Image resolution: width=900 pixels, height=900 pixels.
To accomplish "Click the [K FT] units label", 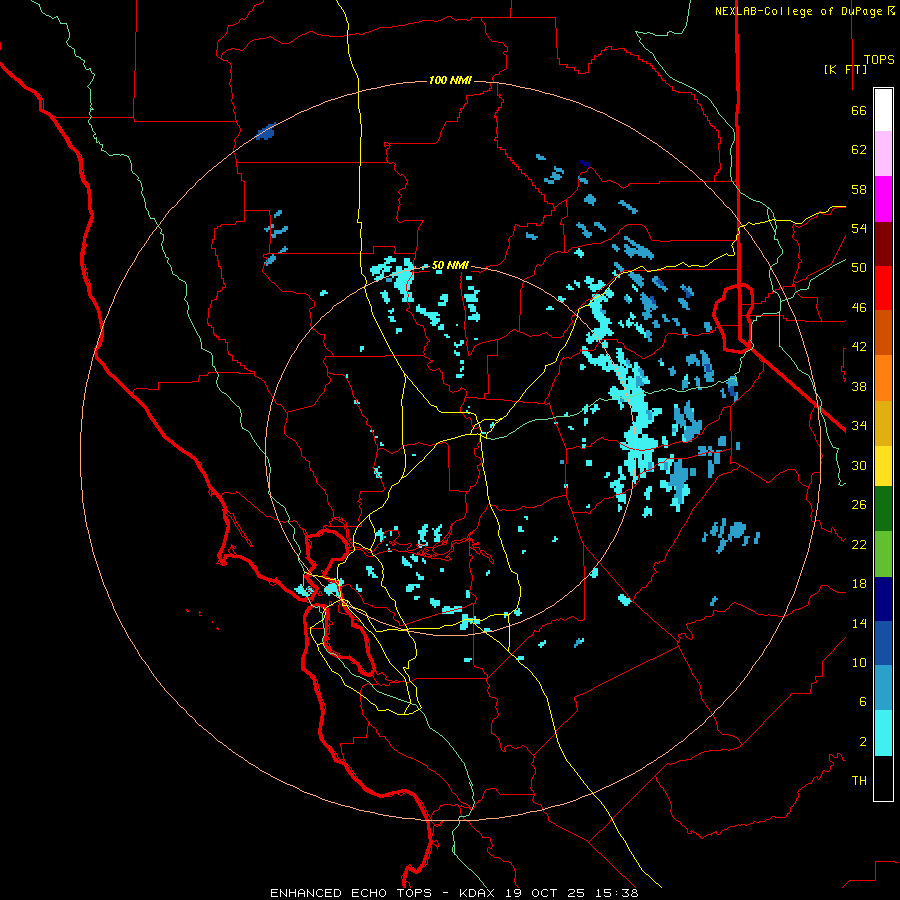I will pyautogui.click(x=845, y=70).
